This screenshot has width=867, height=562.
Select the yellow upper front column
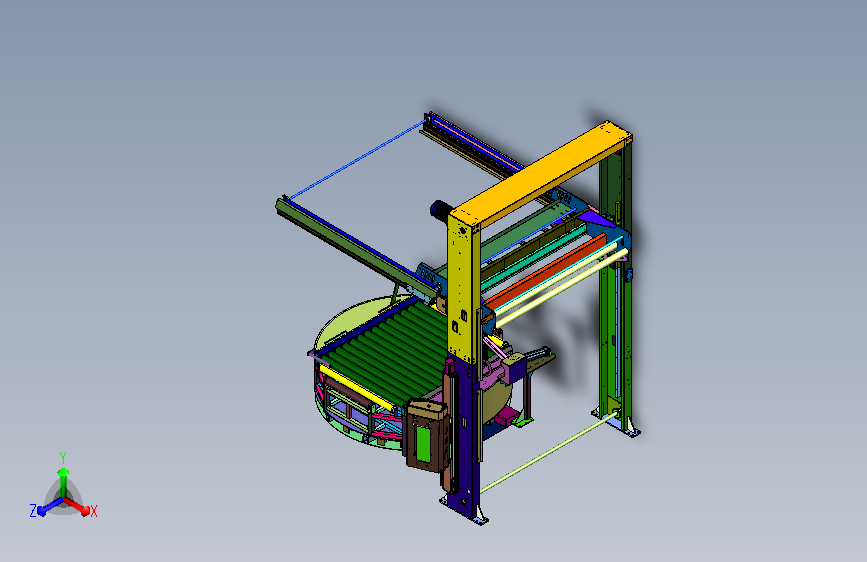(x=463, y=288)
